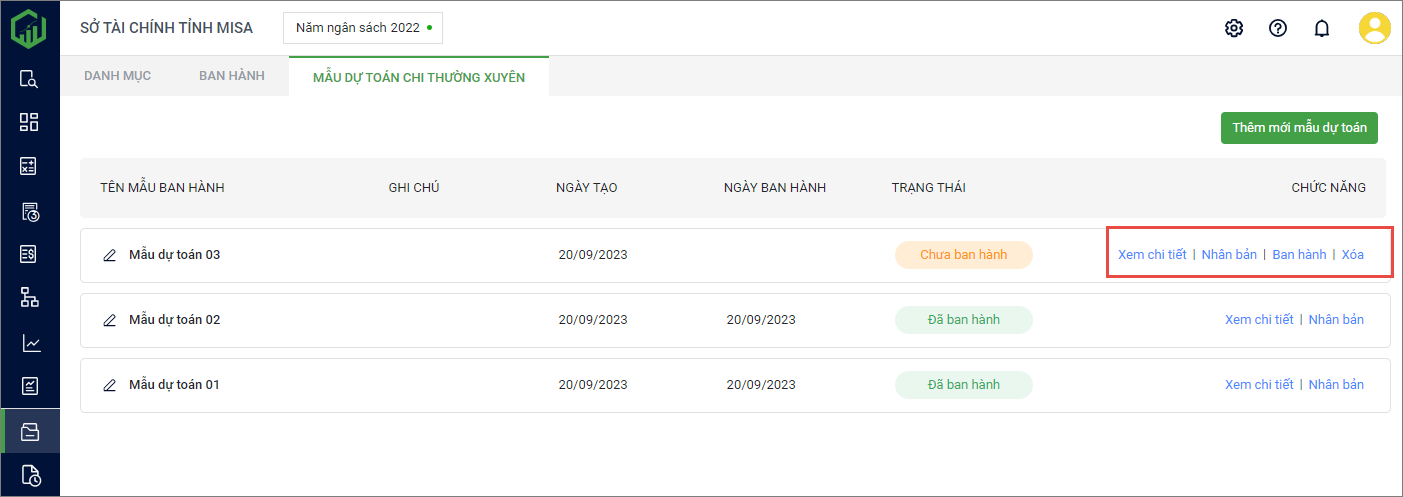The image size is (1403, 497).
Task: Open the organization chart sidebar icon
Action: coord(29,297)
